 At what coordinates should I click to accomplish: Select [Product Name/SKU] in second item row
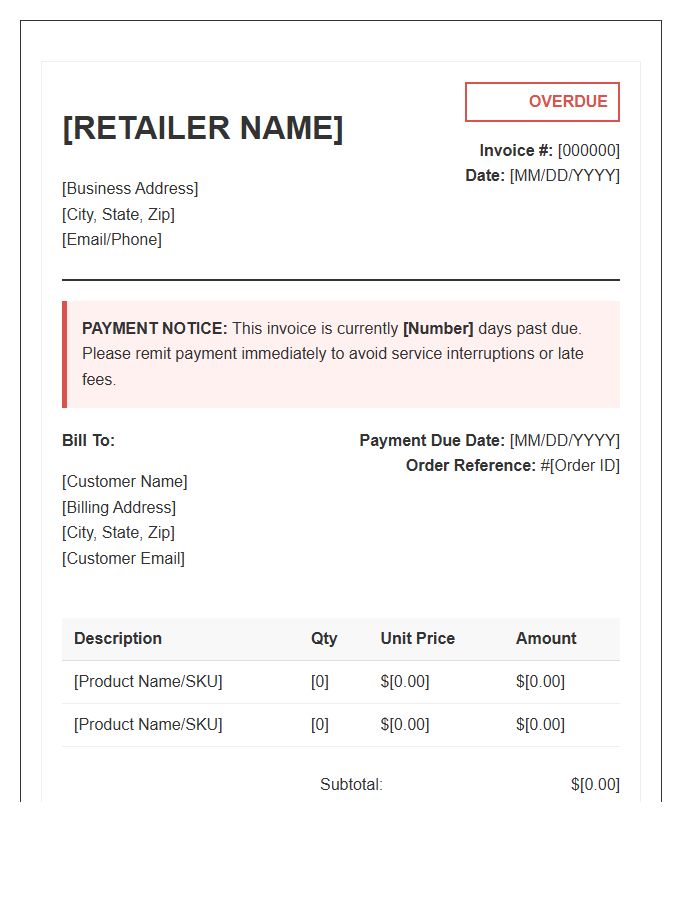148,724
